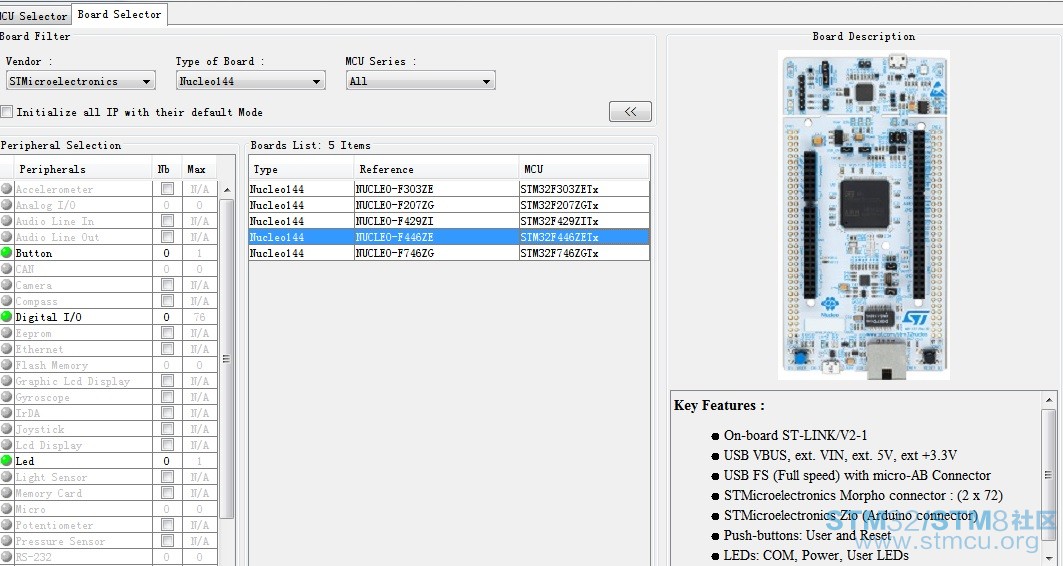This screenshot has height=566, width=1063.
Task: Tick the Ethernet checkbox
Action: point(167,348)
